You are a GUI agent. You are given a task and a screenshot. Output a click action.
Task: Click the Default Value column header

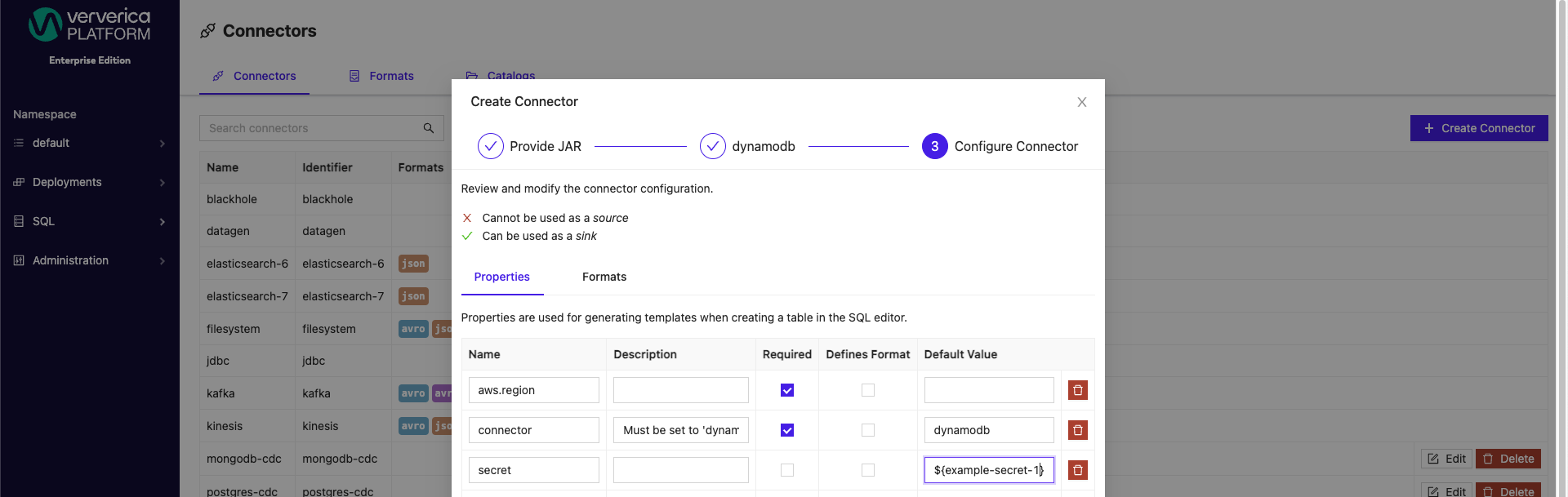pos(960,354)
